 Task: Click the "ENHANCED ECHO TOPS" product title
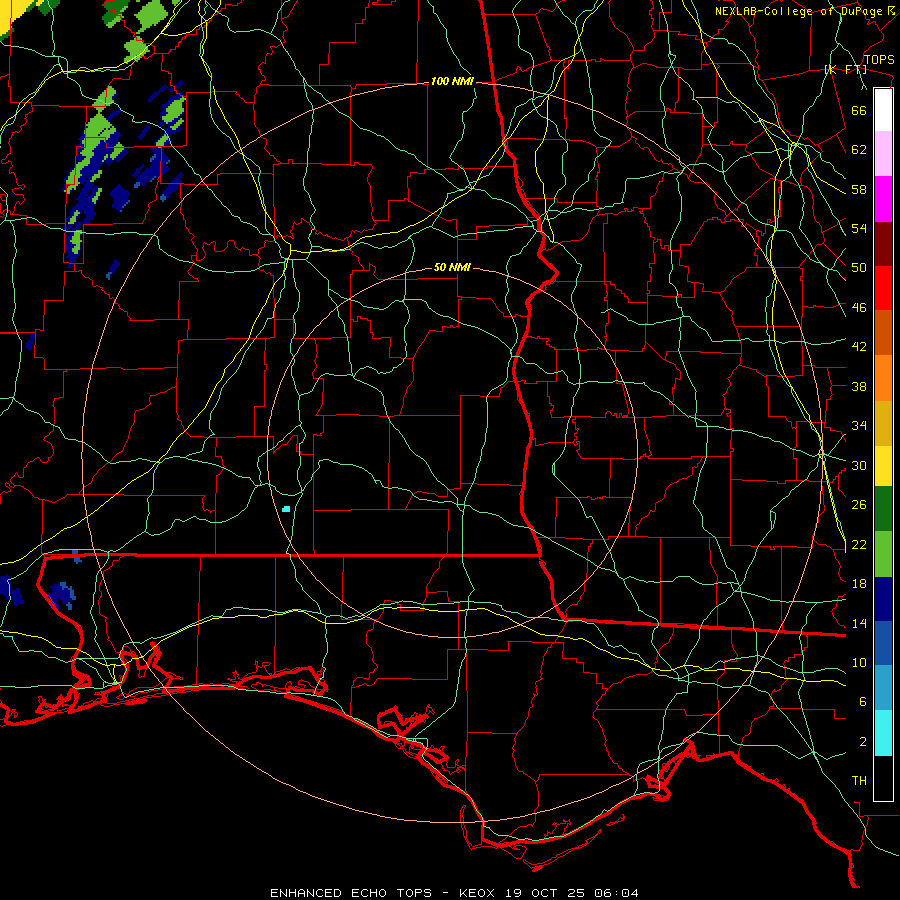coord(351,893)
